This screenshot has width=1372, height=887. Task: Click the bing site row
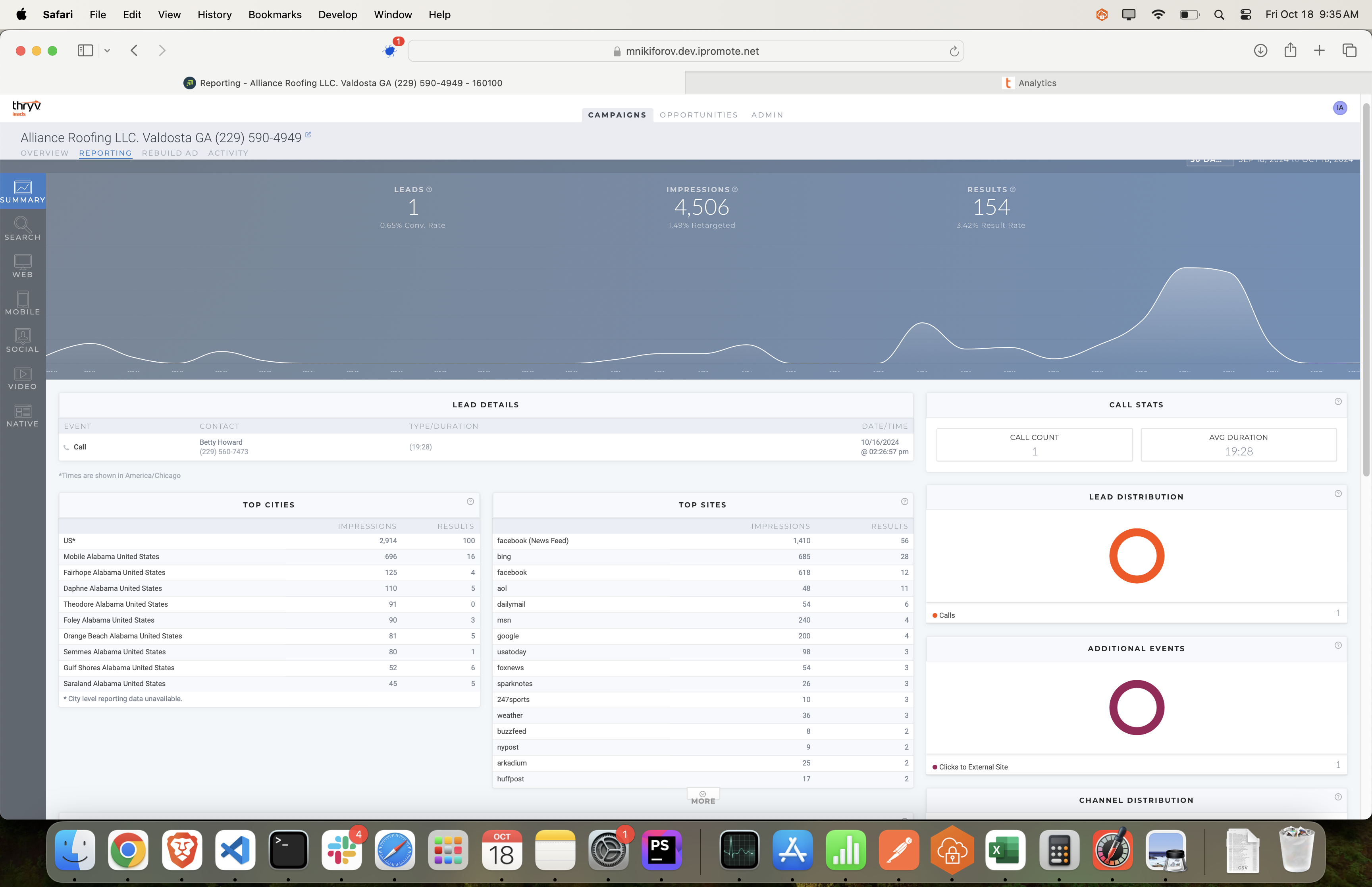tap(702, 556)
